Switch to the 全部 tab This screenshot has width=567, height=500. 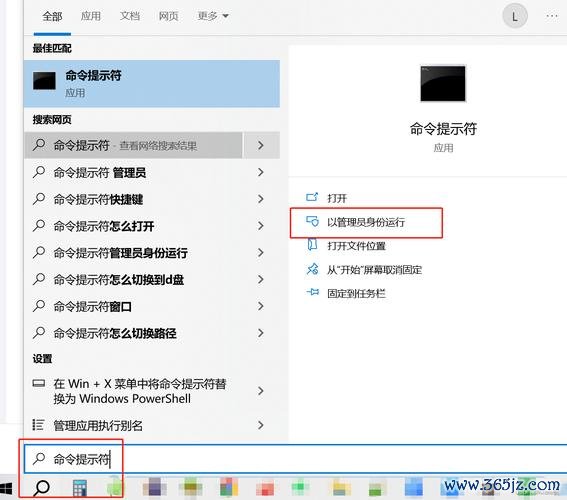(52, 16)
